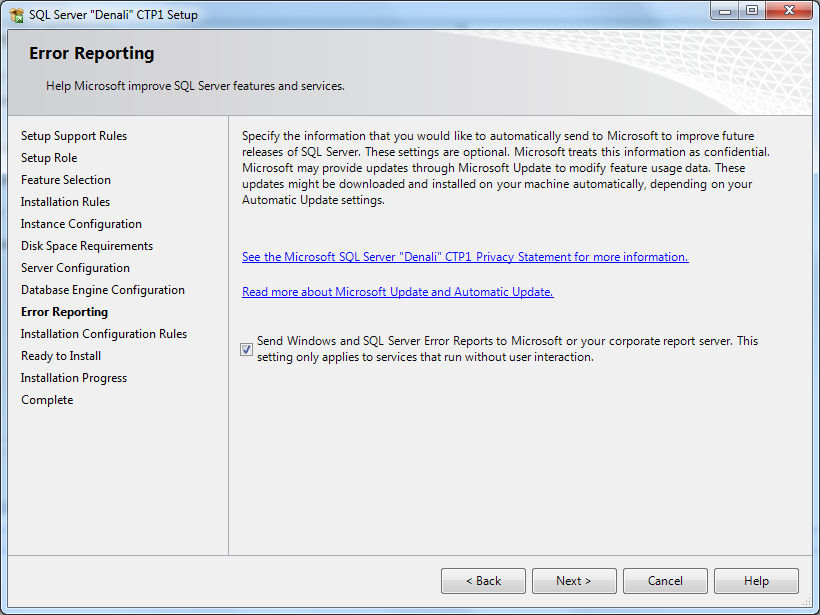Select Server Configuration step
Viewport: 820px width, 615px height.
tap(75, 268)
